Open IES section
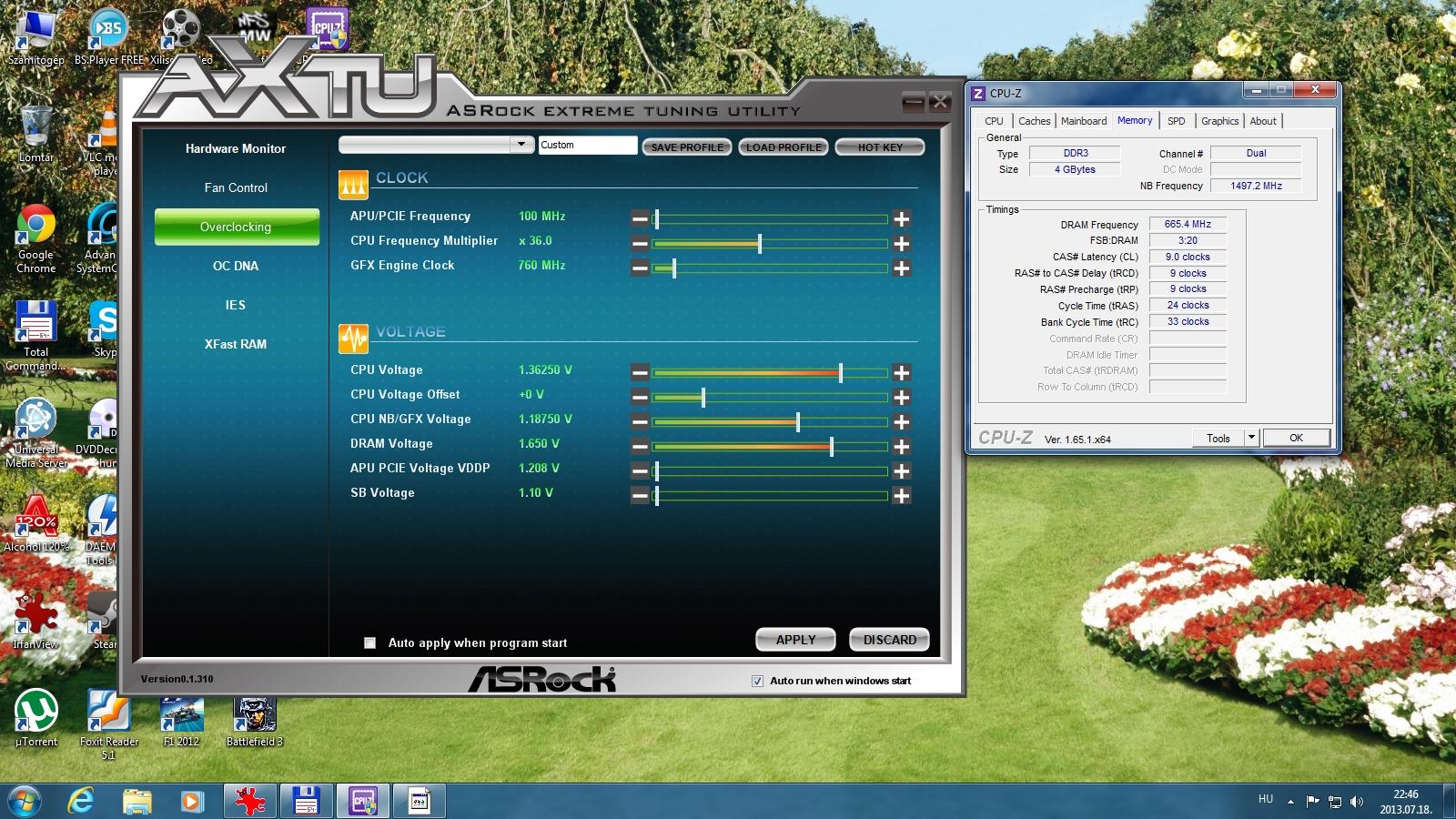This screenshot has width=1456, height=819. [x=236, y=305]
